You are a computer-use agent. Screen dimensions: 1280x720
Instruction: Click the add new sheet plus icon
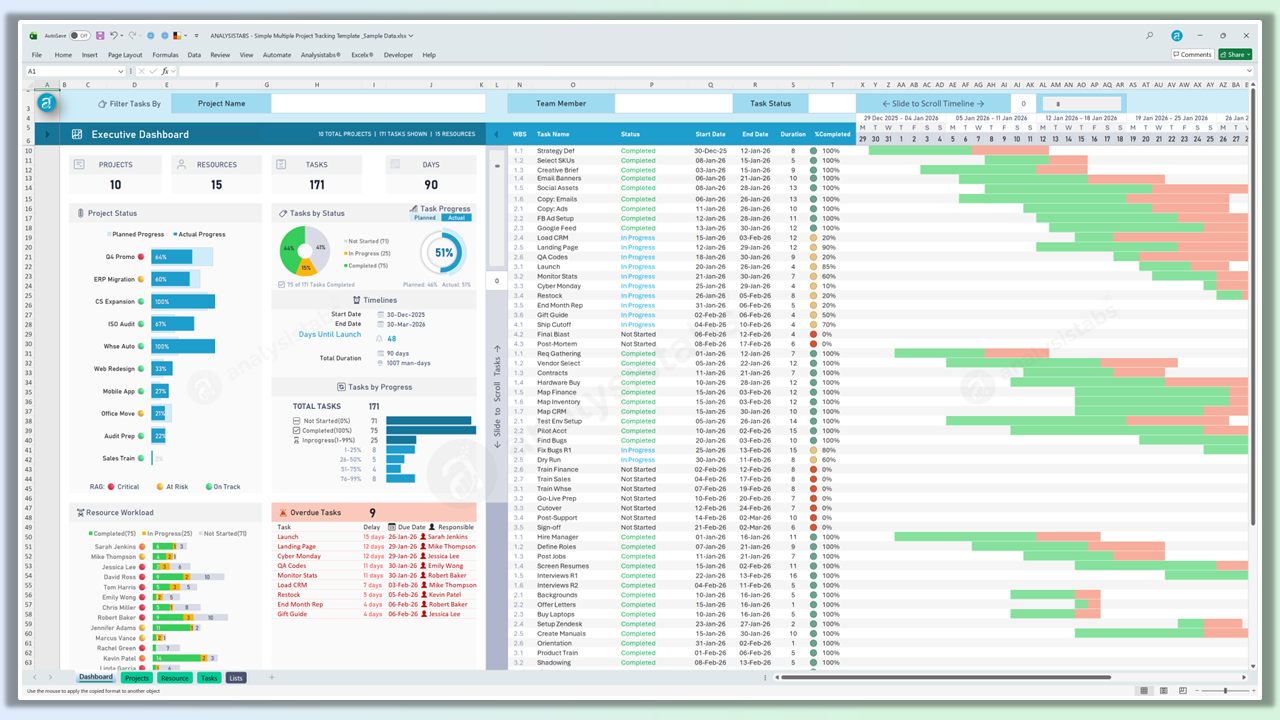271,678
